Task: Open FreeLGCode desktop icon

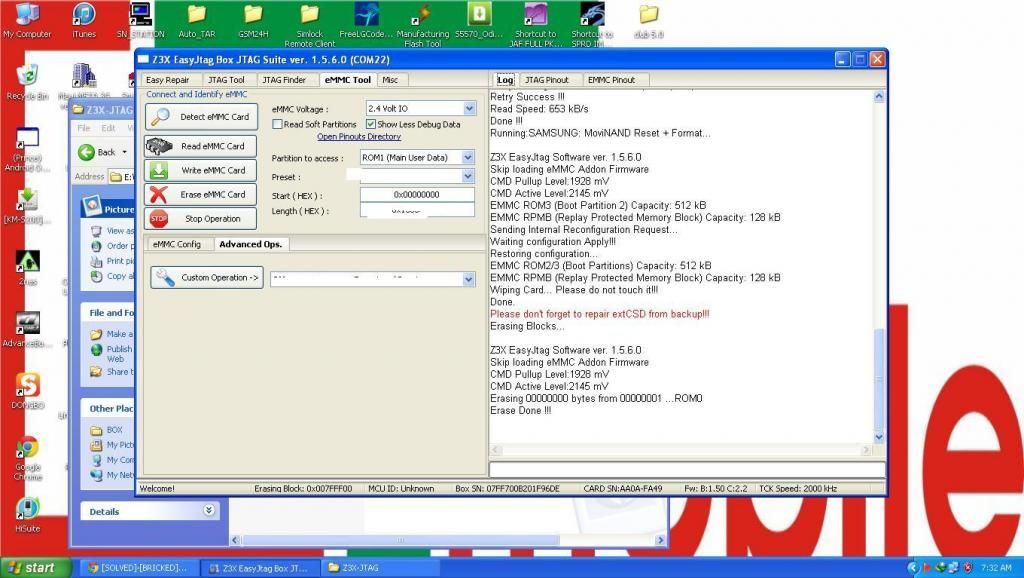Action: tap(366, 21)
